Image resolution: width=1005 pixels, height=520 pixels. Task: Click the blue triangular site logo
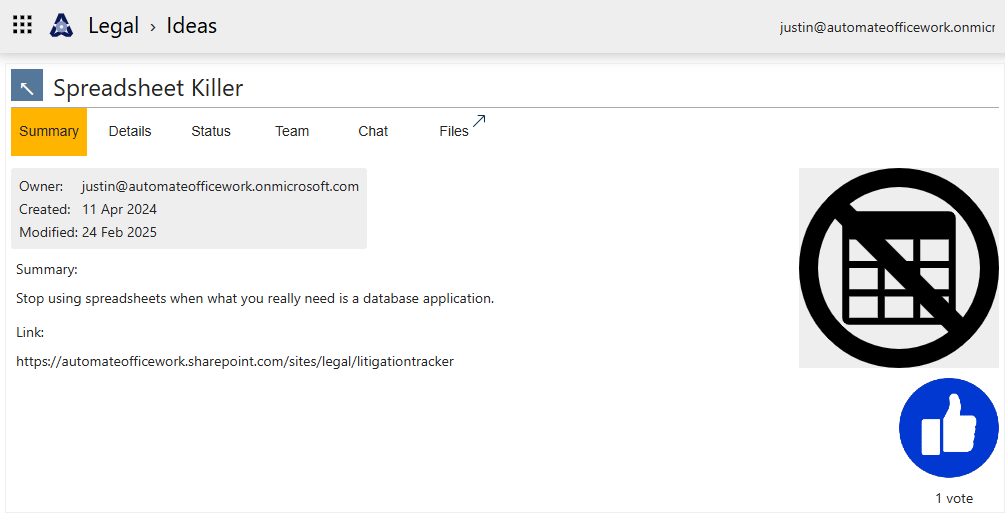[x=62, y=25]
